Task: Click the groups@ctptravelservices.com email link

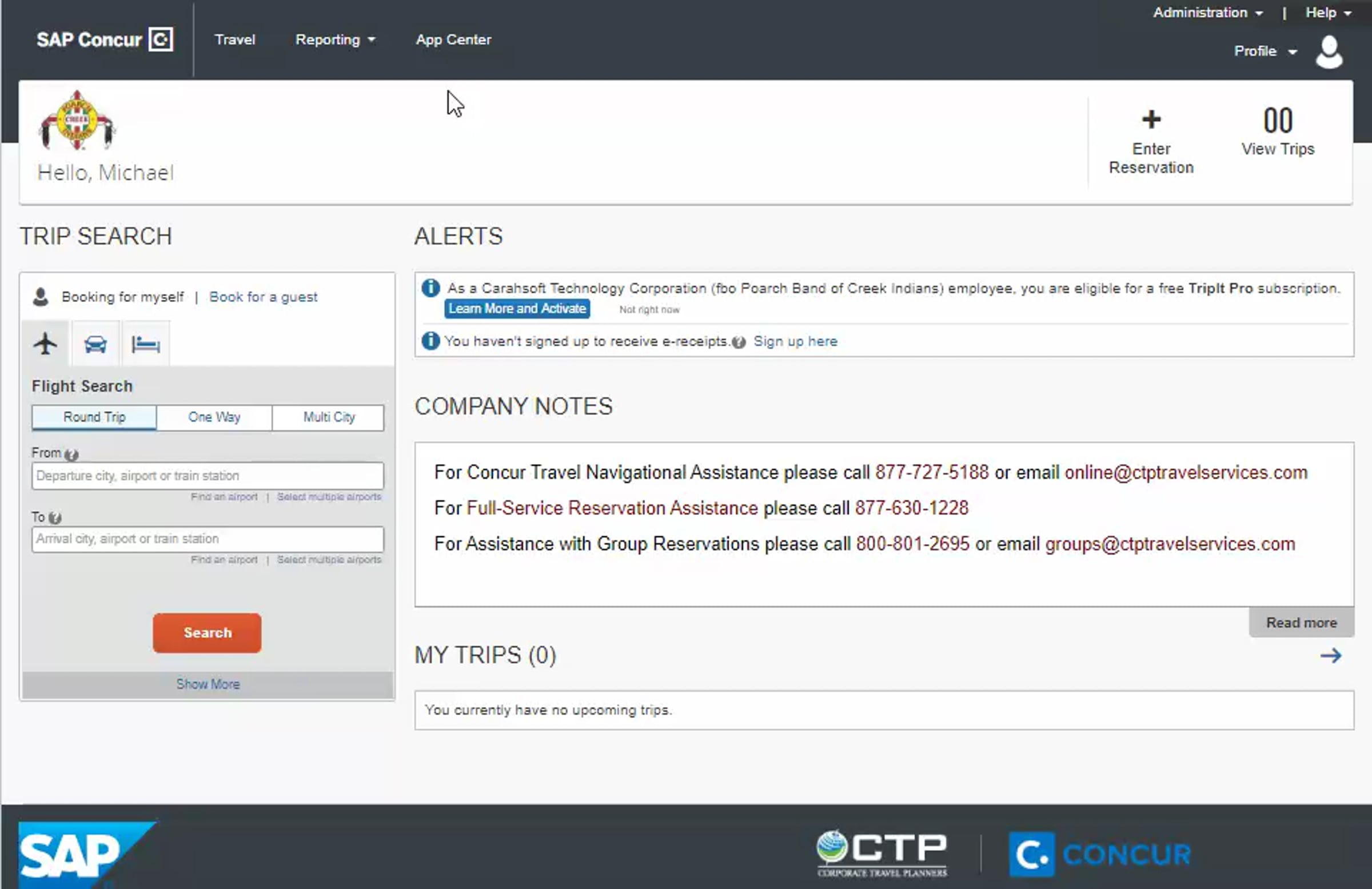Action: pos(1170,544)
